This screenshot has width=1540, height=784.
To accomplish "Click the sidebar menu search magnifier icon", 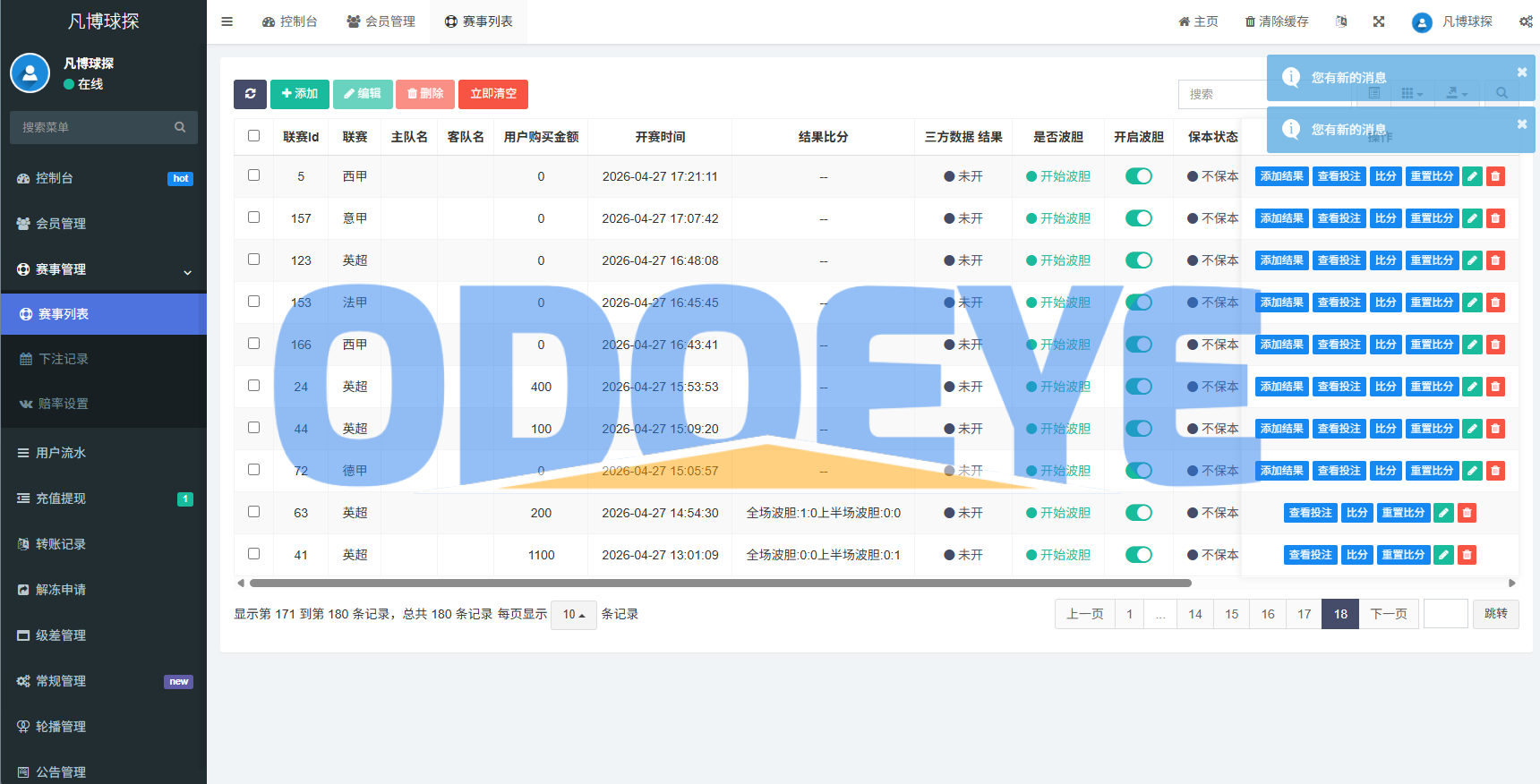I will [x=180, y=127].
